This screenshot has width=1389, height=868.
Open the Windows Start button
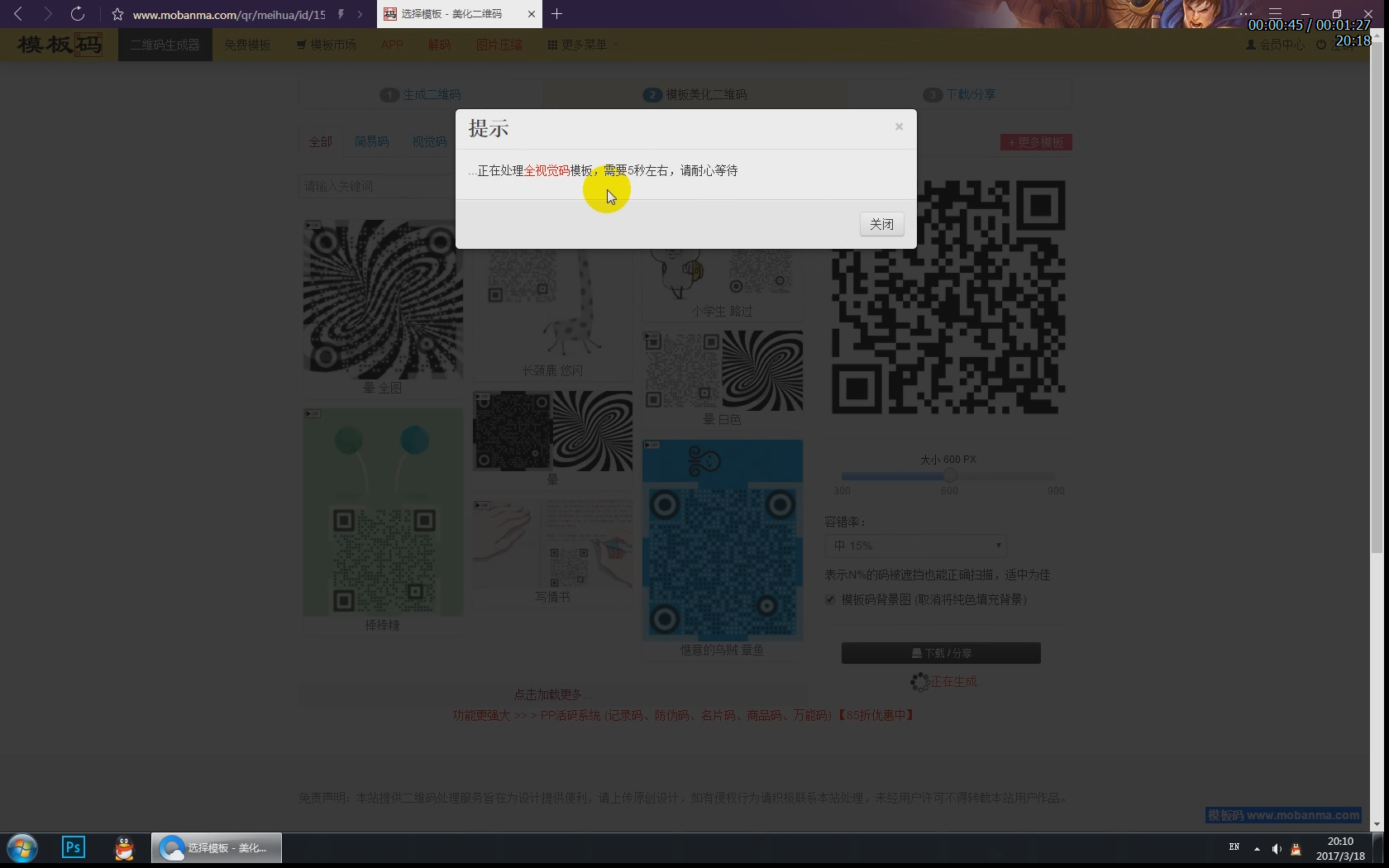pyautogui.click(x=22, y=849)
